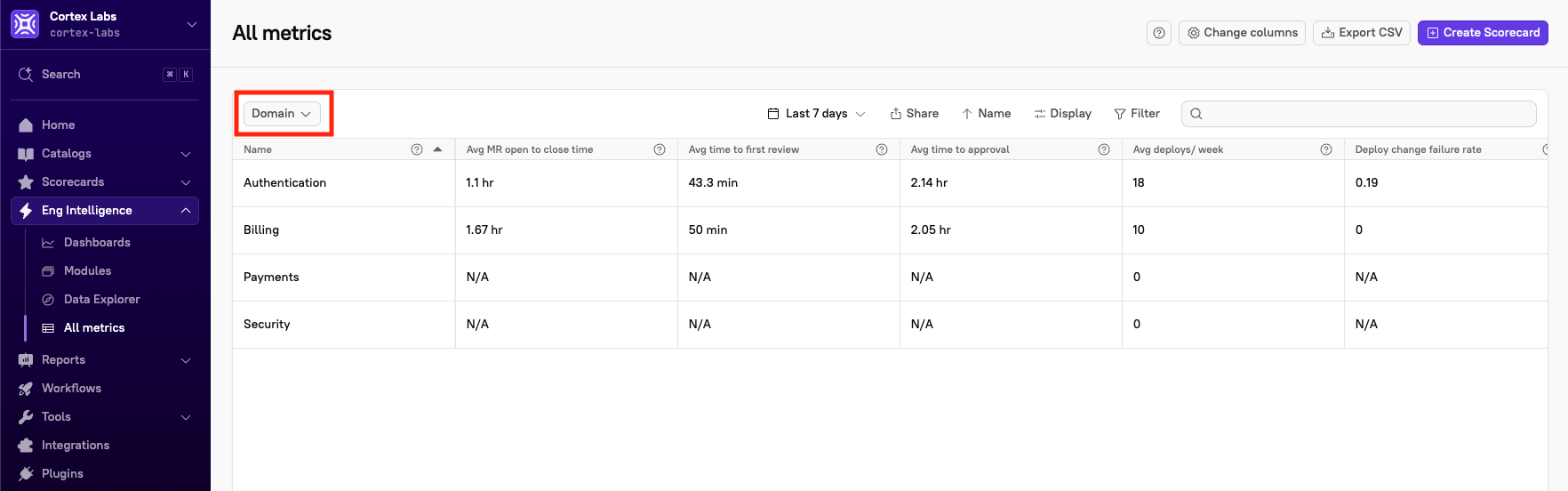Open the help question mark button

tap(1159, 33)
